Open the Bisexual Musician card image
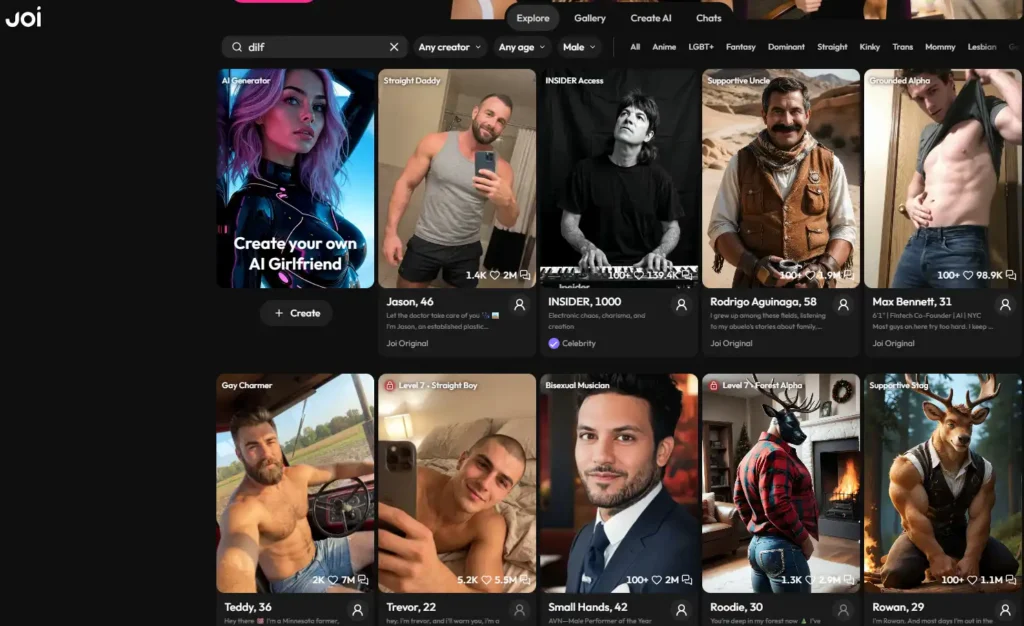This screenshot has width=1024, height=626. (619, 483)
